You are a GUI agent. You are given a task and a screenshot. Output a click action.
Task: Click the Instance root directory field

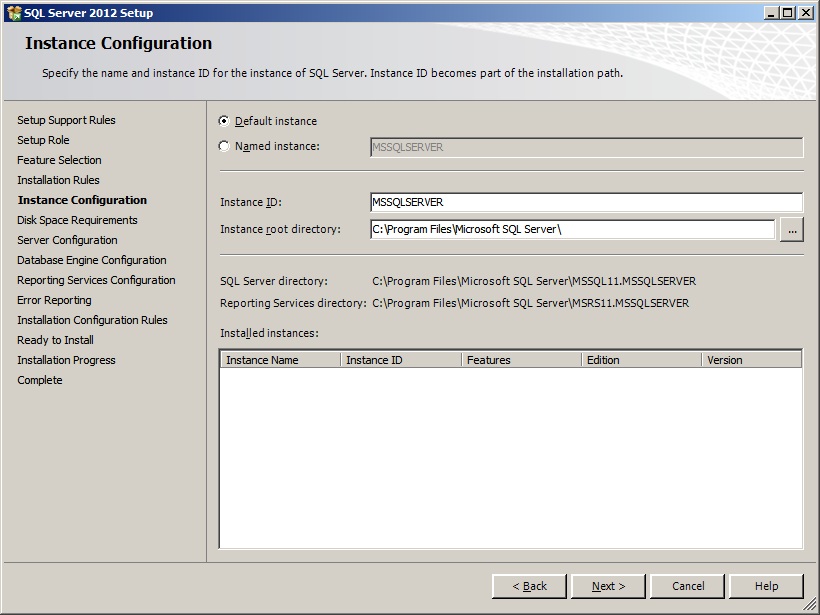click(572, 230)
